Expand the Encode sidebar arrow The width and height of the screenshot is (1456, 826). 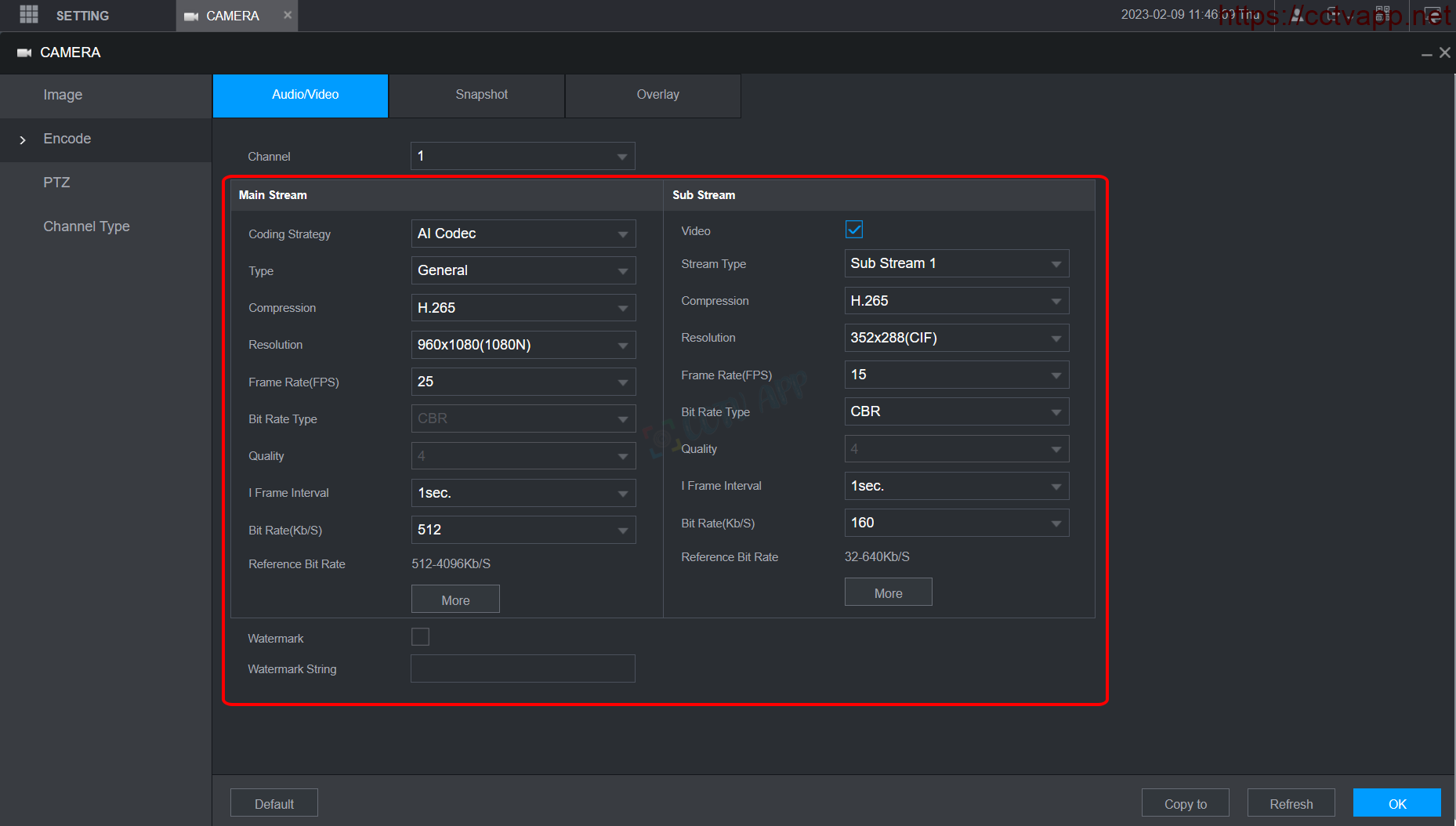pyautogui.click(x=23, y=139)
